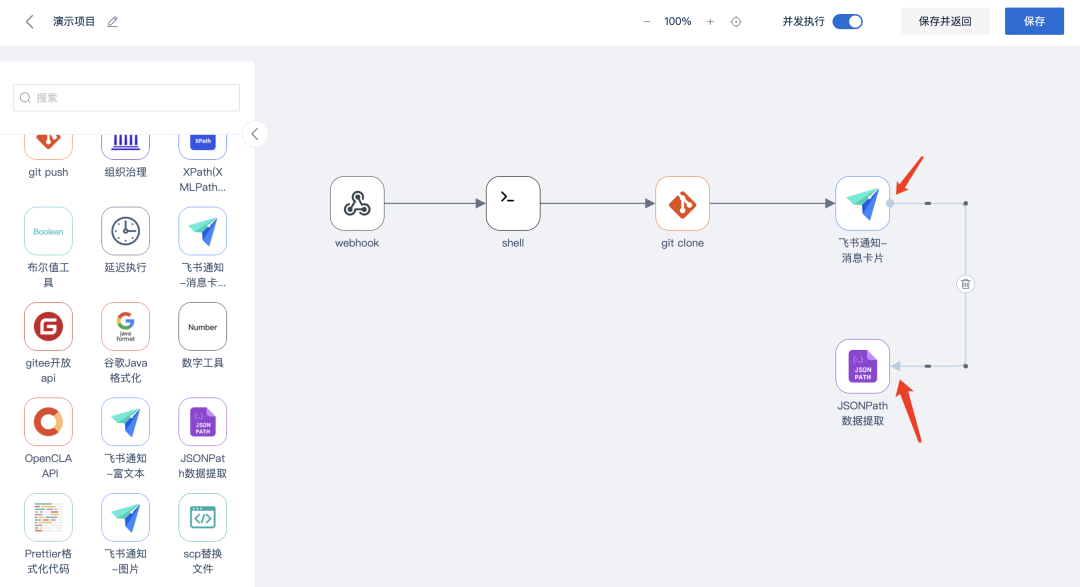
Task: Click the git clone label on canvas
Action: click(x=683, y=243)
